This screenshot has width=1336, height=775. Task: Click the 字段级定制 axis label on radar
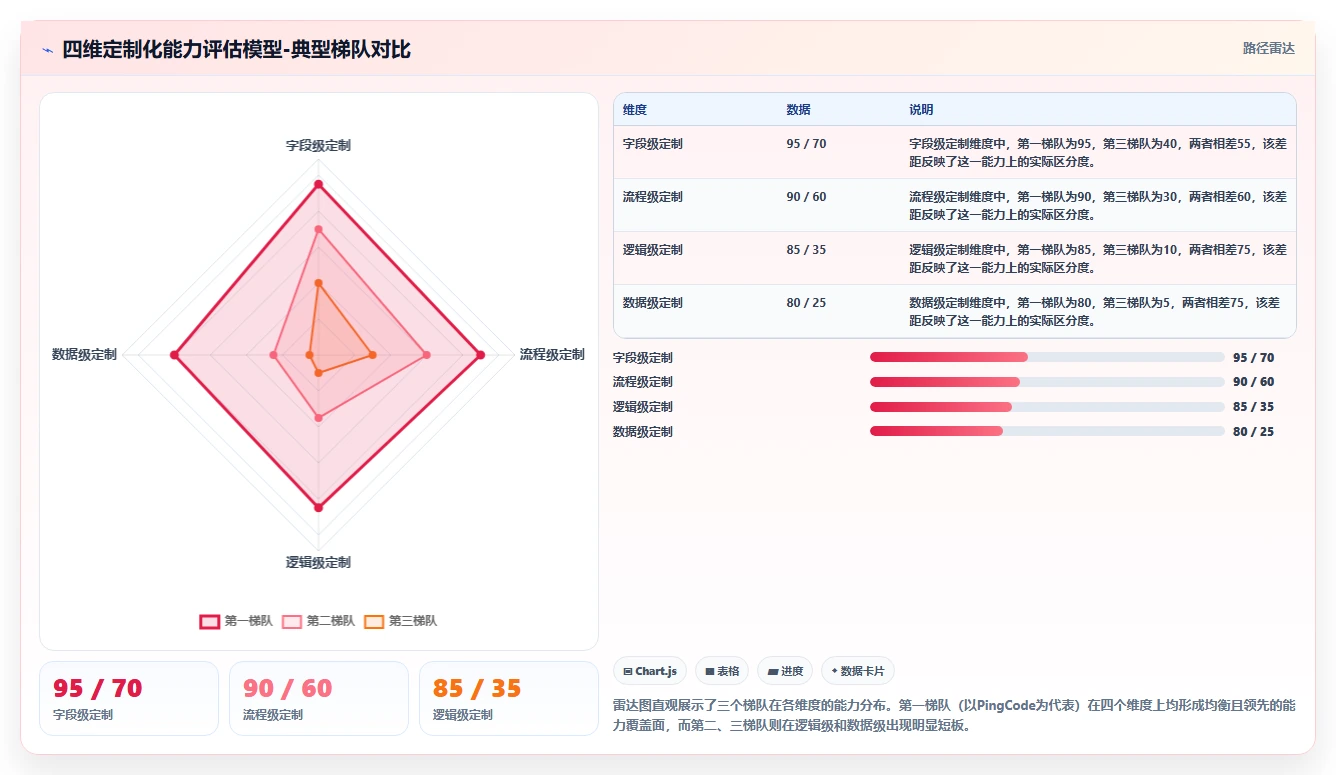click(318, 146)
